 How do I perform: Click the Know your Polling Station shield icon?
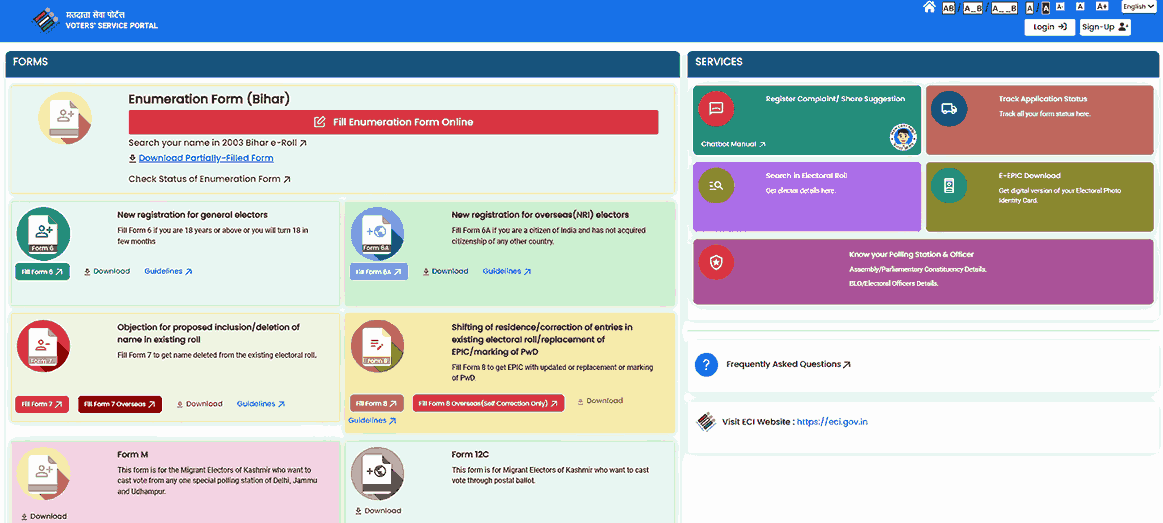716,262
